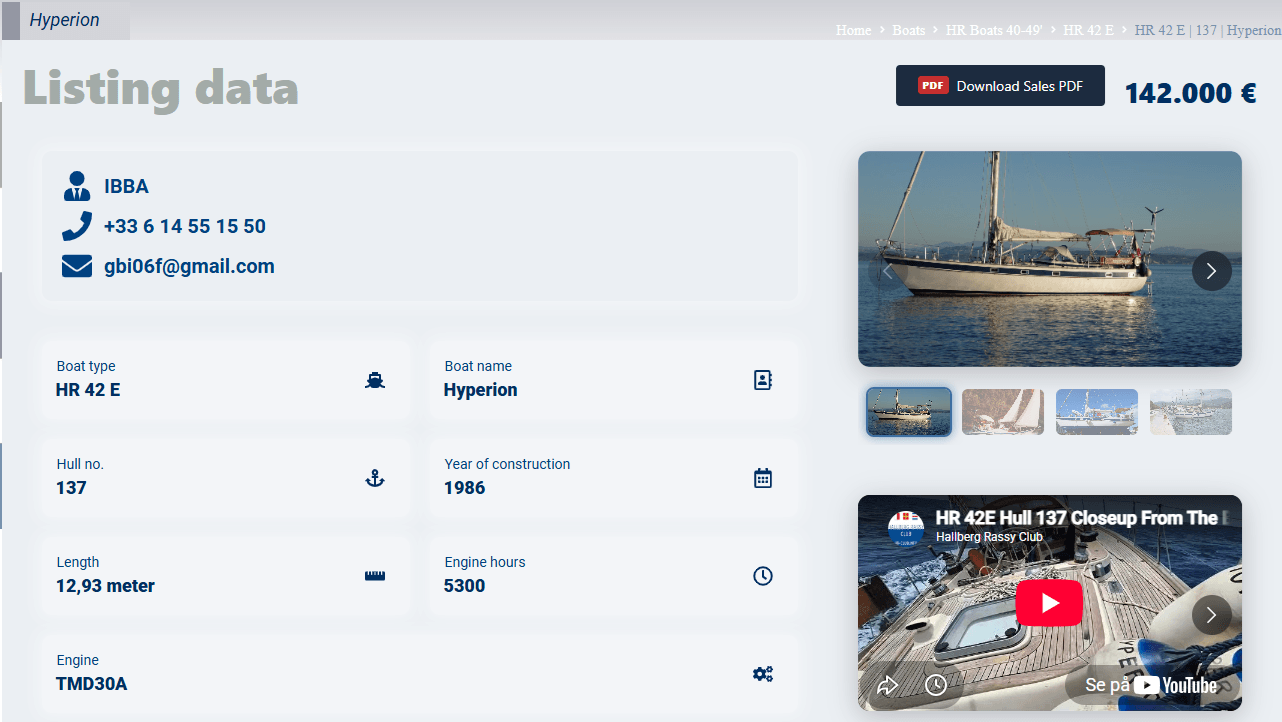Show next boat photo in gallery
Screen dimensions: 1282x722
[1212, 271]
